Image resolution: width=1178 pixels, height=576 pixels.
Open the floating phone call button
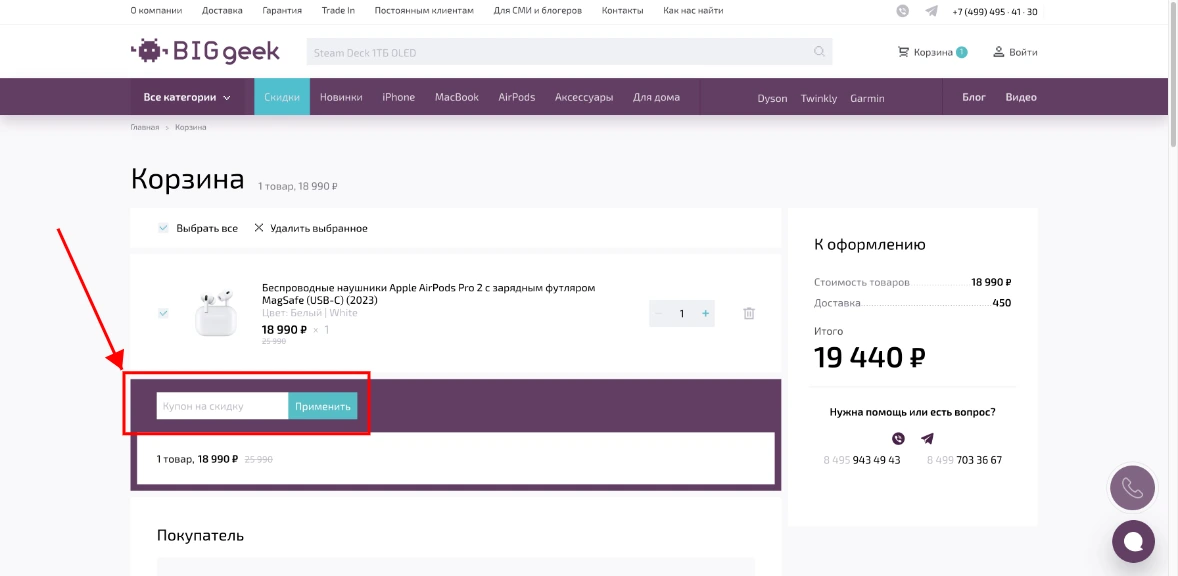1131,488
